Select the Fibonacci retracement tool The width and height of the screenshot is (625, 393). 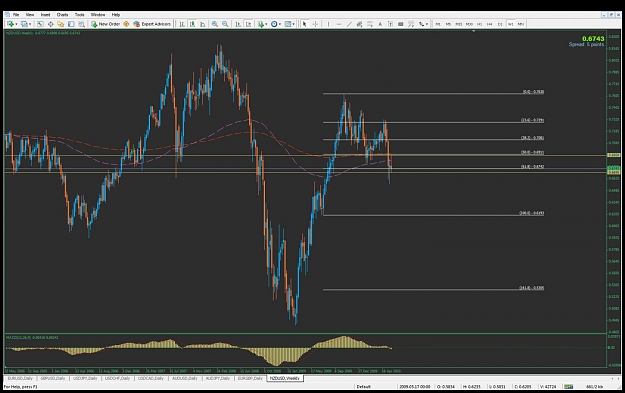370,24
